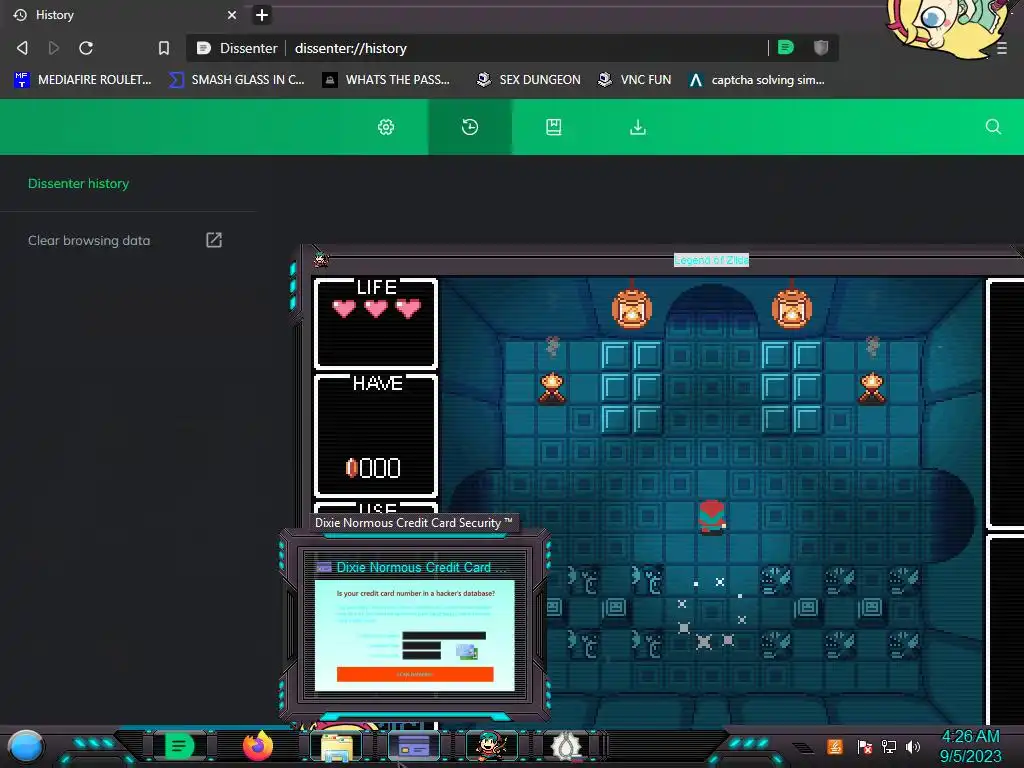The image size is (1024, 768).
Task: Go back to the previous page
Action: (x=22, y=48)
